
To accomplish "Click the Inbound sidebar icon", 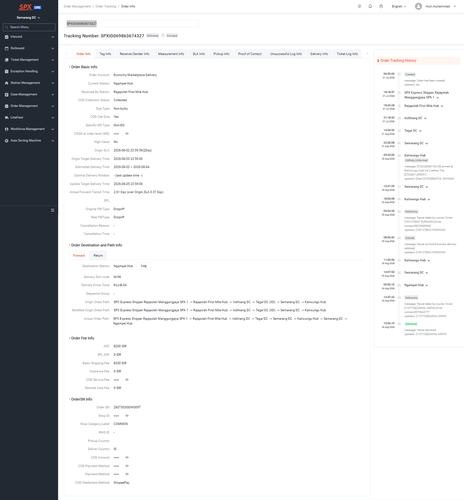I will click(x=6, y=37).
